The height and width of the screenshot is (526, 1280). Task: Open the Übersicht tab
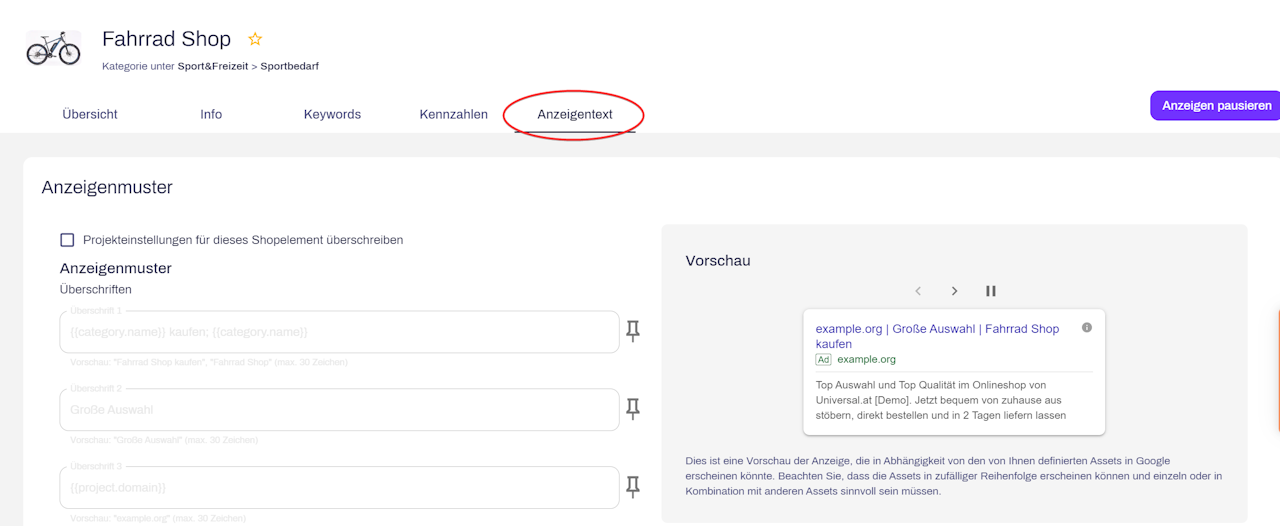pyautogui.click(x=90, y=114)
